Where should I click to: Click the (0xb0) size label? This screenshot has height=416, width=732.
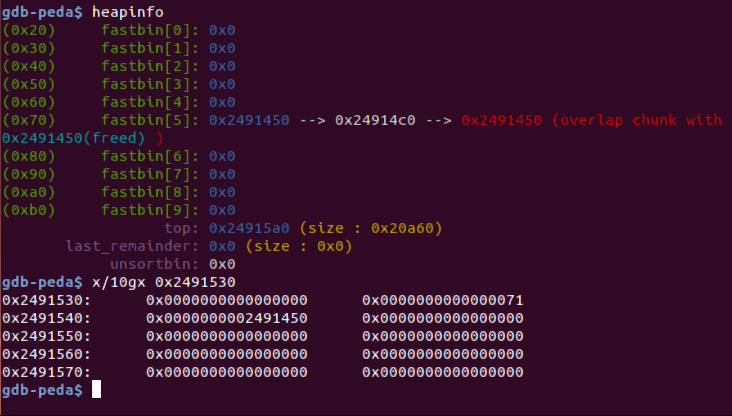click(28, 210)
